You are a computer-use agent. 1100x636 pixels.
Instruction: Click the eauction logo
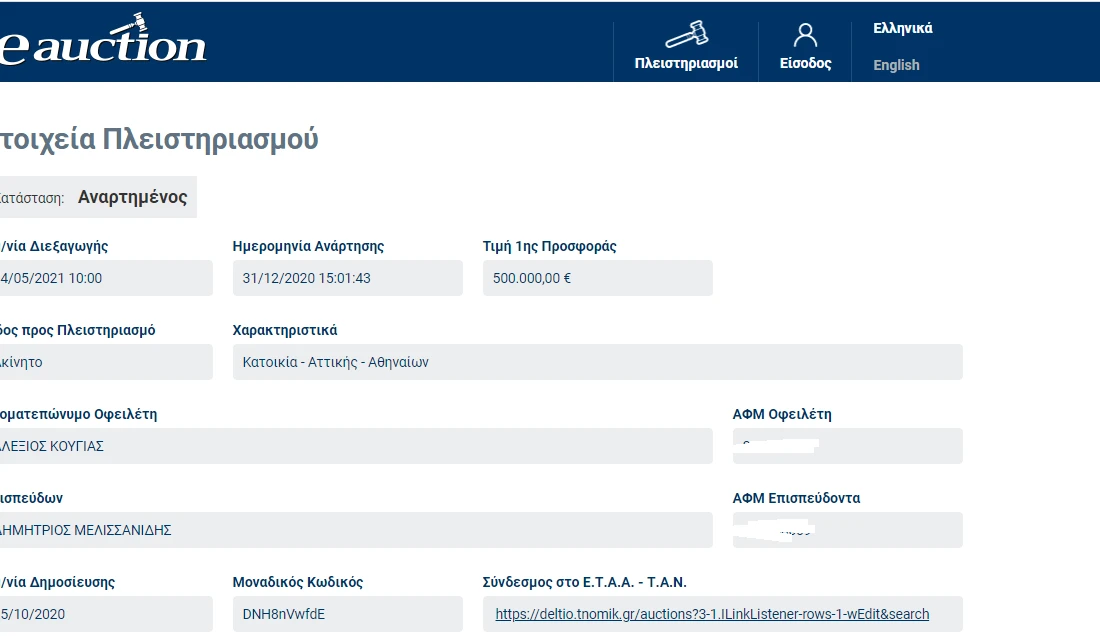(x=103, y=44)
